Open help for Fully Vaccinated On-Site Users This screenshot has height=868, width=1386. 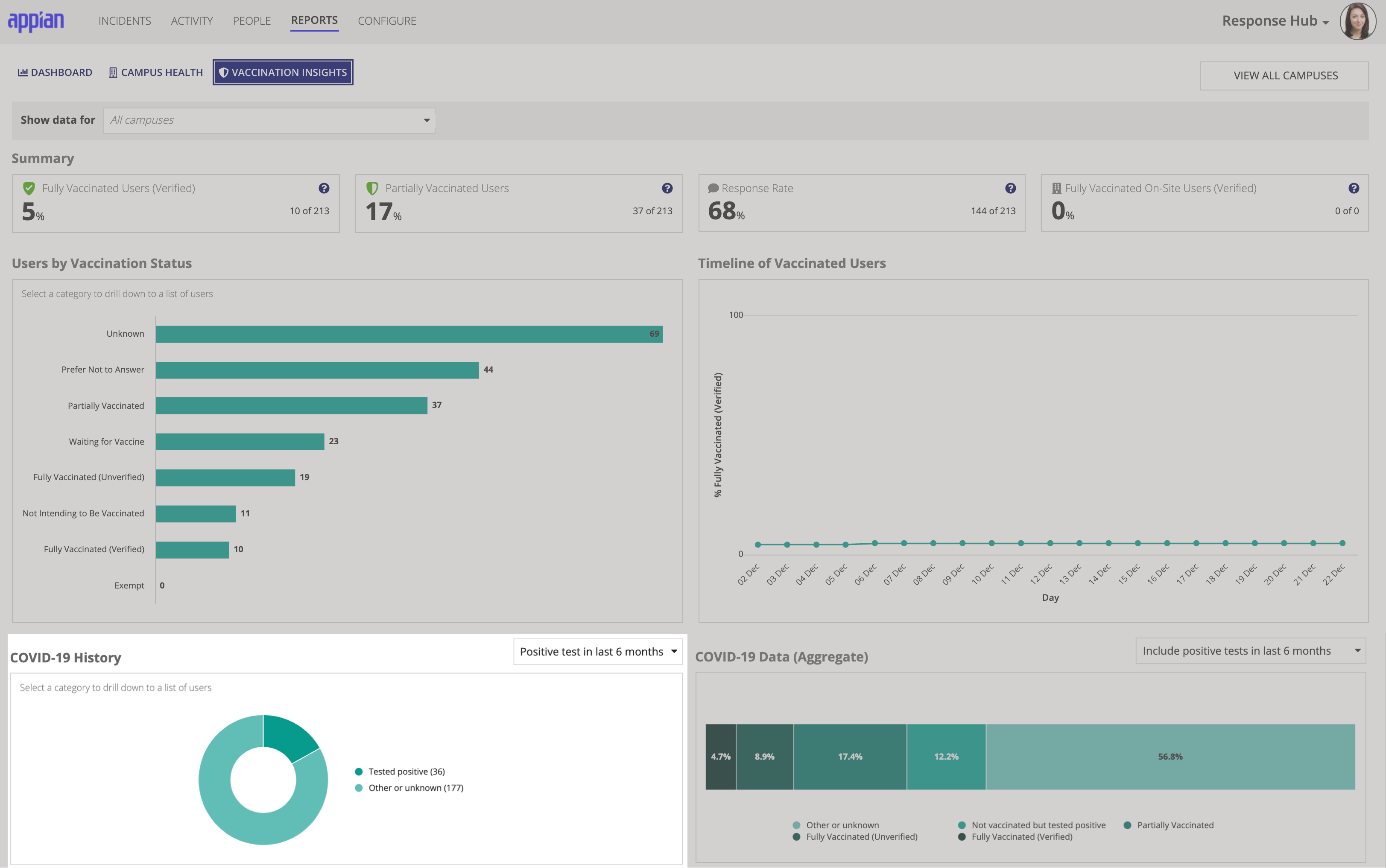[x=1354, y=188]
